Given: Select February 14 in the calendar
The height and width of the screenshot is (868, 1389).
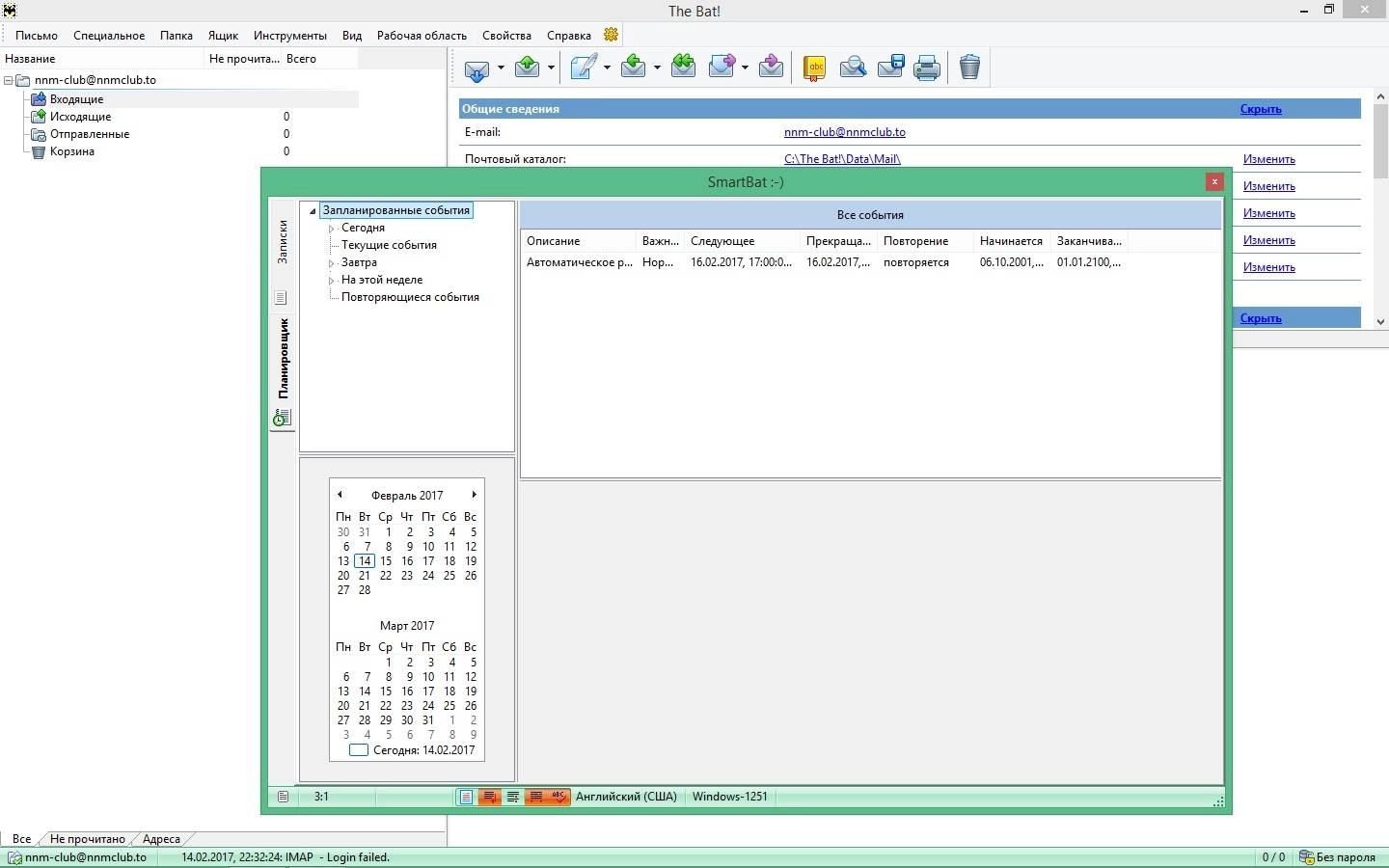Looking at the screenshot, I should 365,561.
